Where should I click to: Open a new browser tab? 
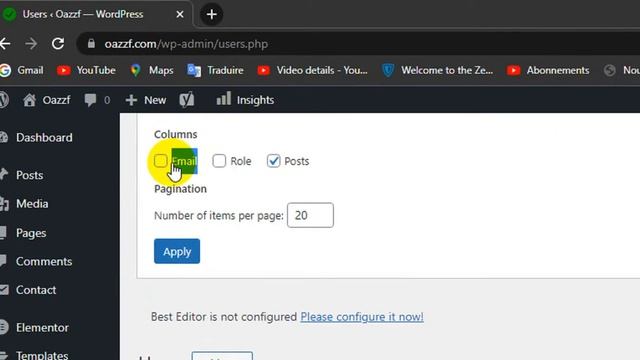(211, 14)
